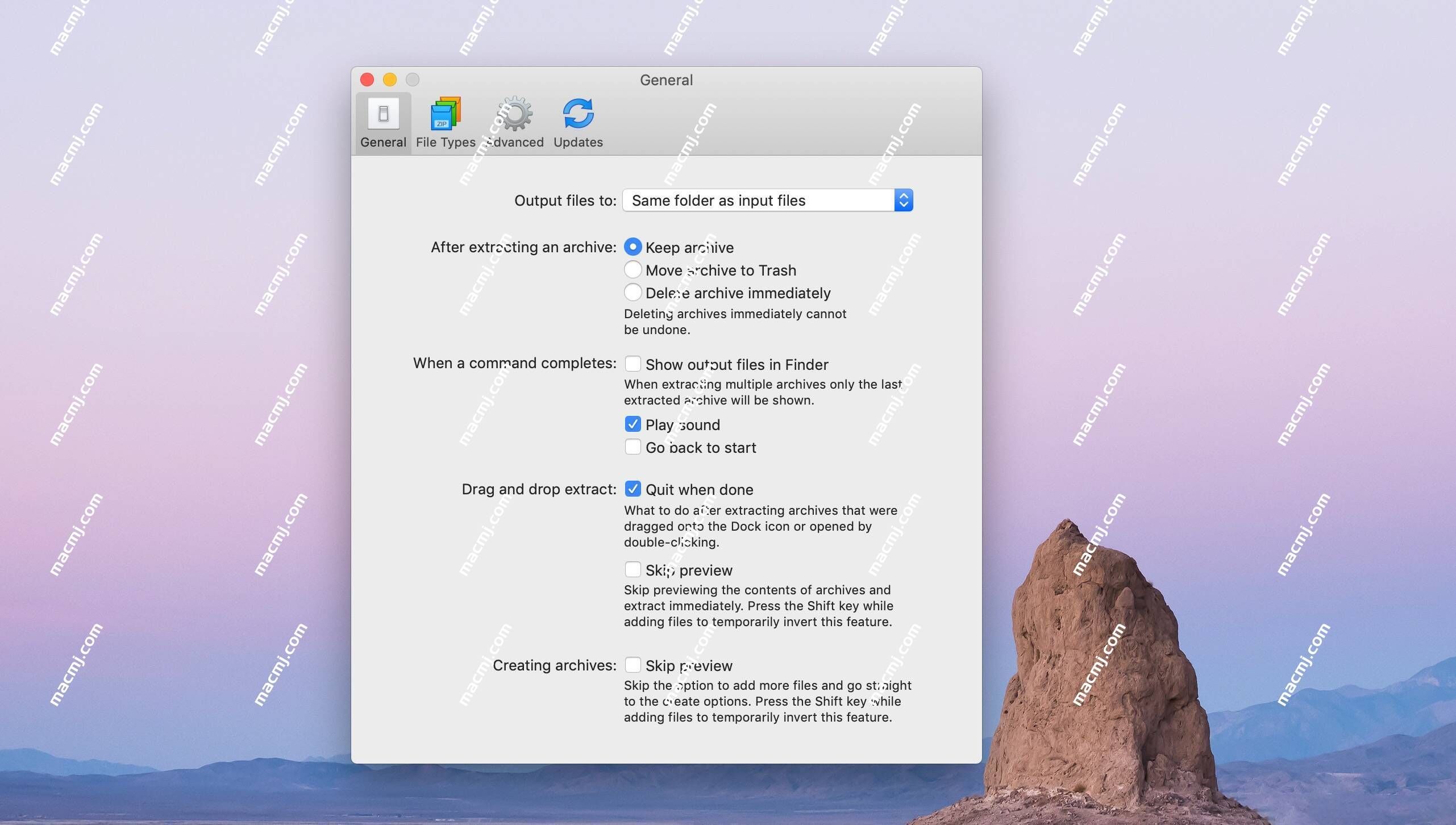Minimize the preferences window with yellow button
This screenshot has width=1456, height=825.
click(390, 80)
